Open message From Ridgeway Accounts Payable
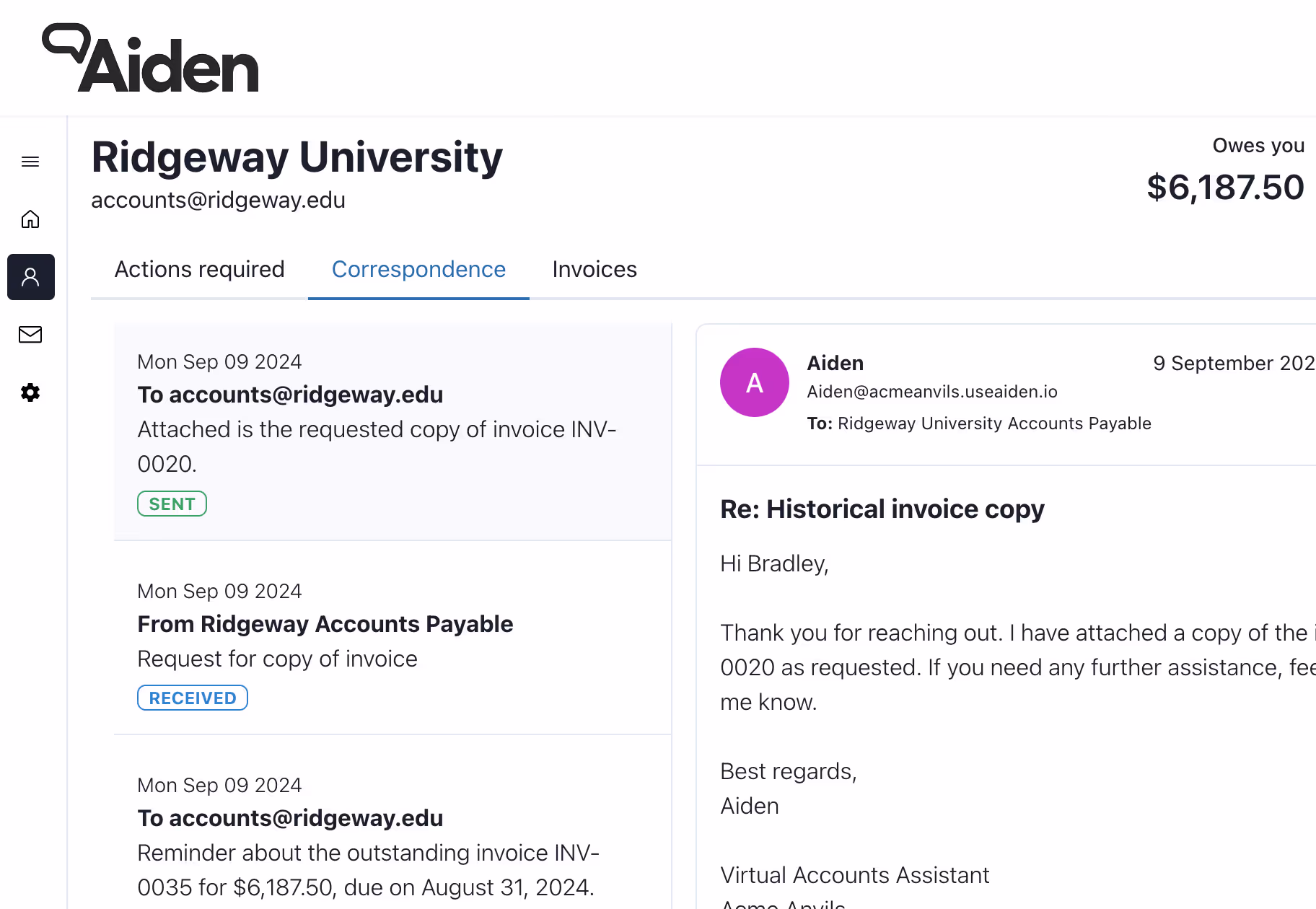The height and width of the screenshot is (909, 1316). [x=392, y=638]
